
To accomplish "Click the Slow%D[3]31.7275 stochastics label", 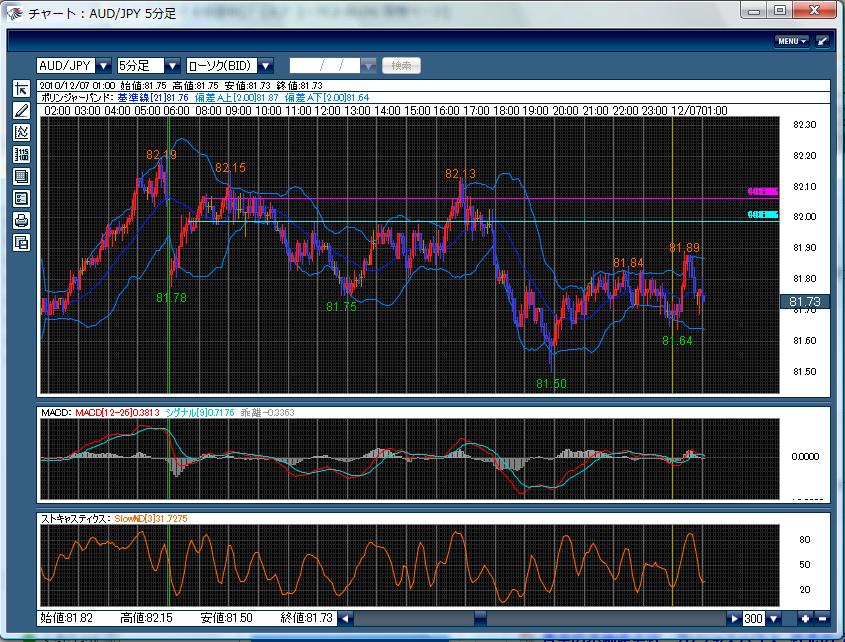I will point(151,519).
